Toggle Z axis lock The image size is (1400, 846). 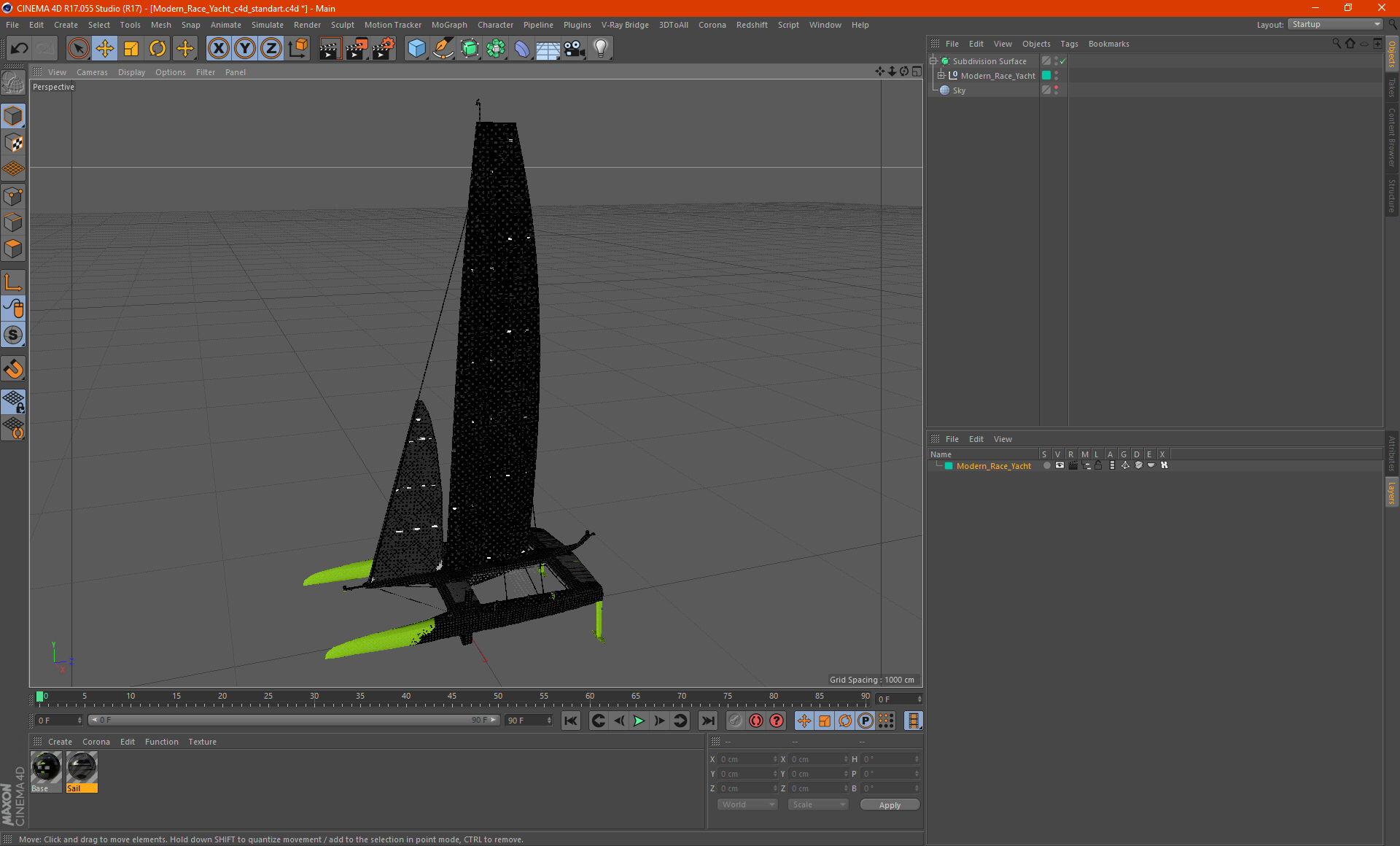(x=271, y=49)
